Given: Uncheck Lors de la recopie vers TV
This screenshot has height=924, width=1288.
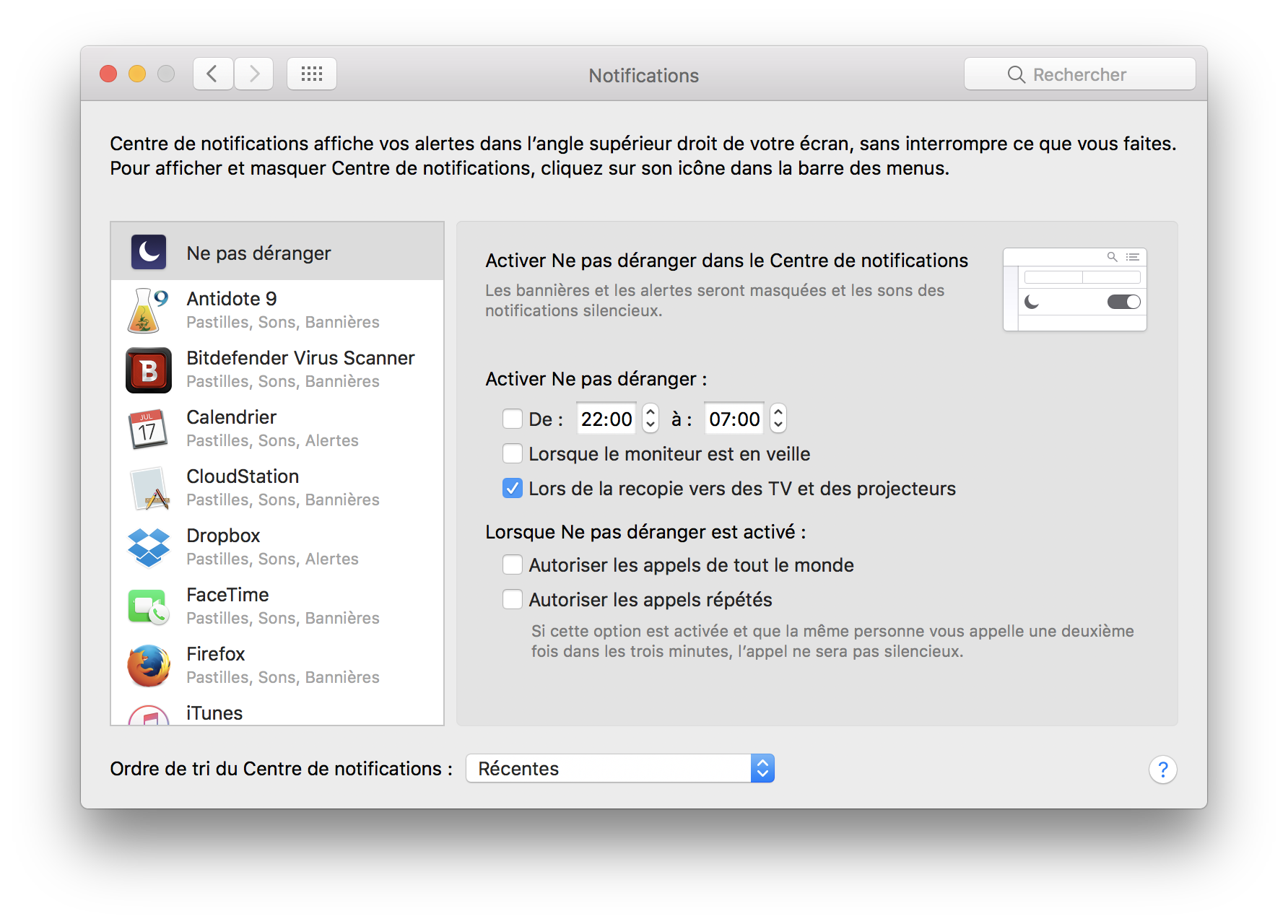Looking at the screenshot, I should point(513,488).
